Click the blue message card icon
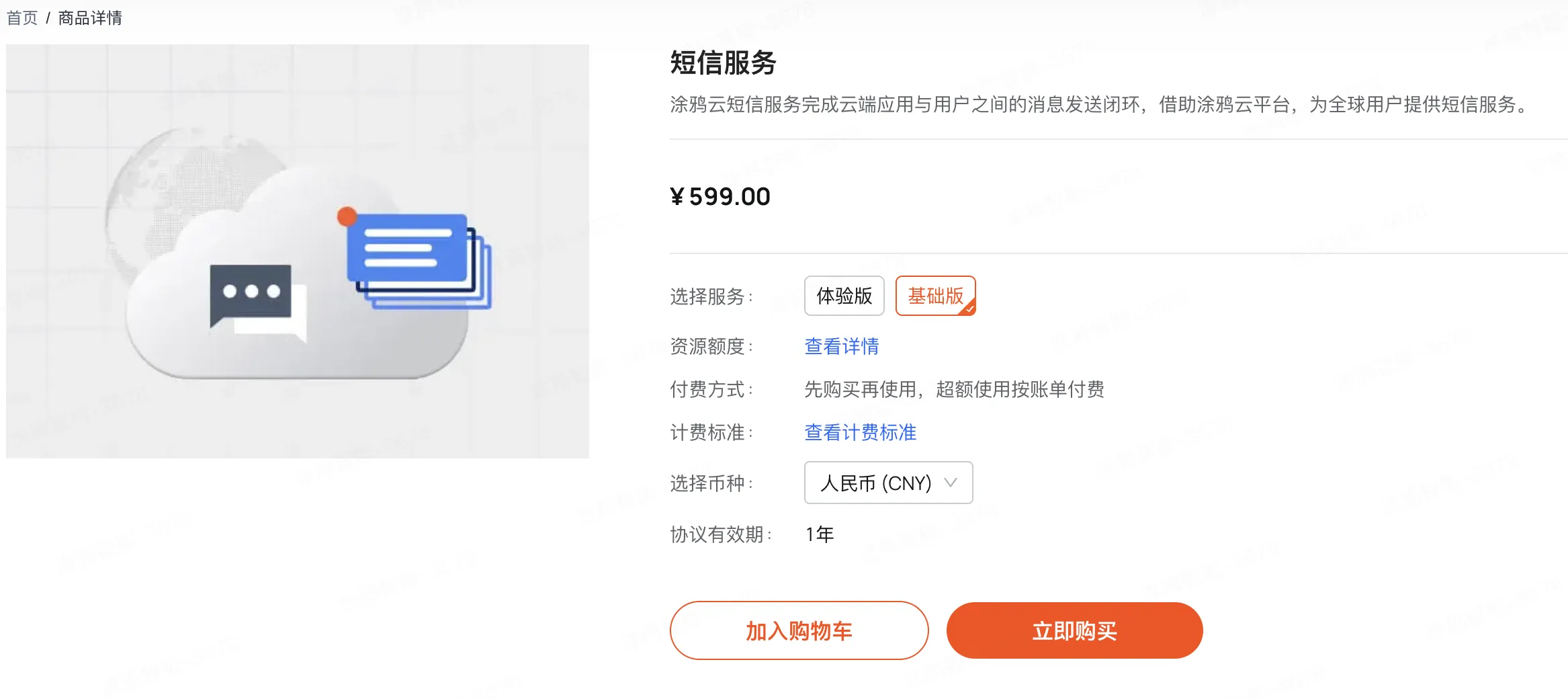The height and width of the screenshot is (699, 1568). [x=407, y=247]
